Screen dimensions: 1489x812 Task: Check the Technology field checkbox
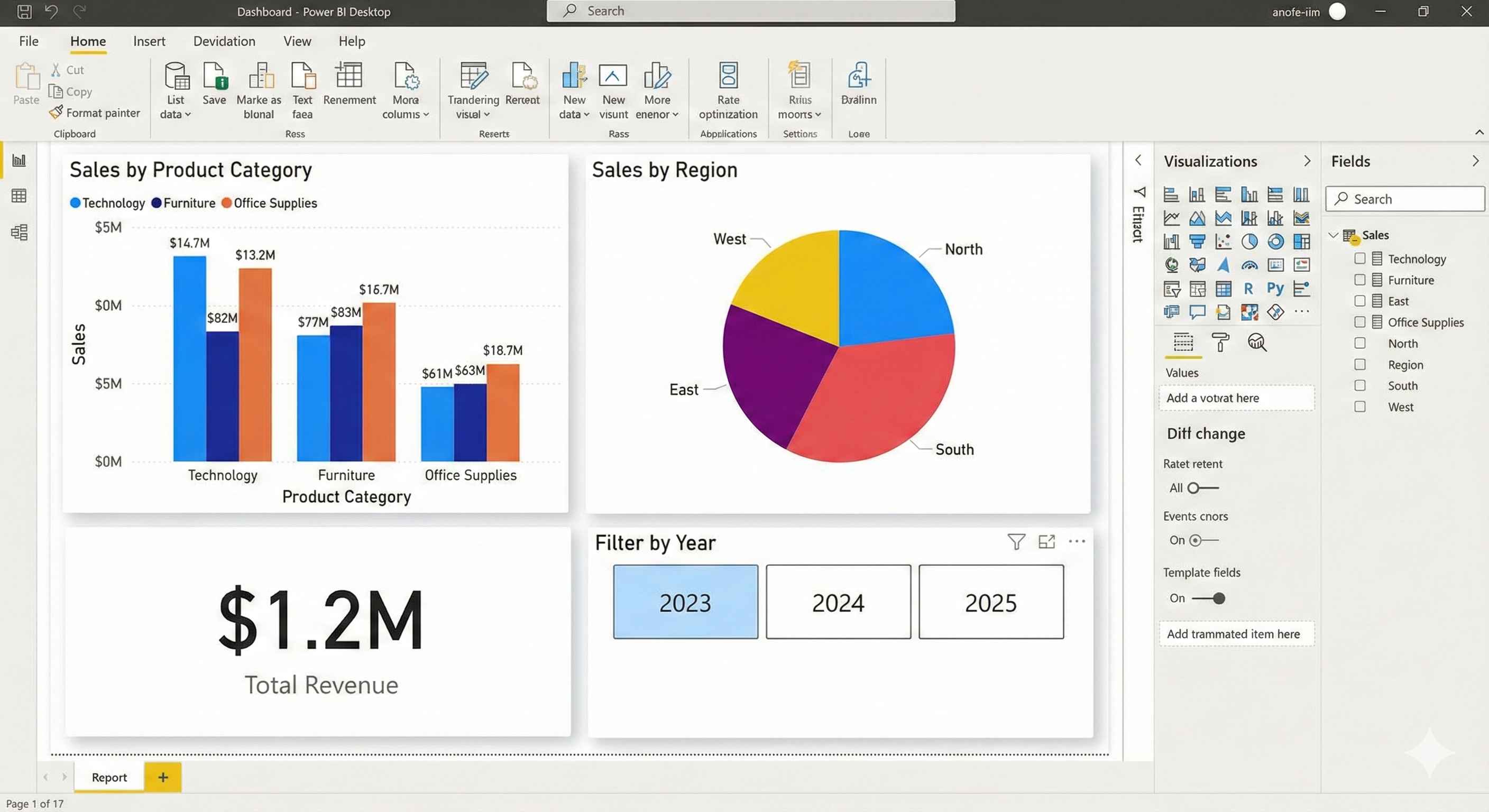click(x=1359, y=259)
